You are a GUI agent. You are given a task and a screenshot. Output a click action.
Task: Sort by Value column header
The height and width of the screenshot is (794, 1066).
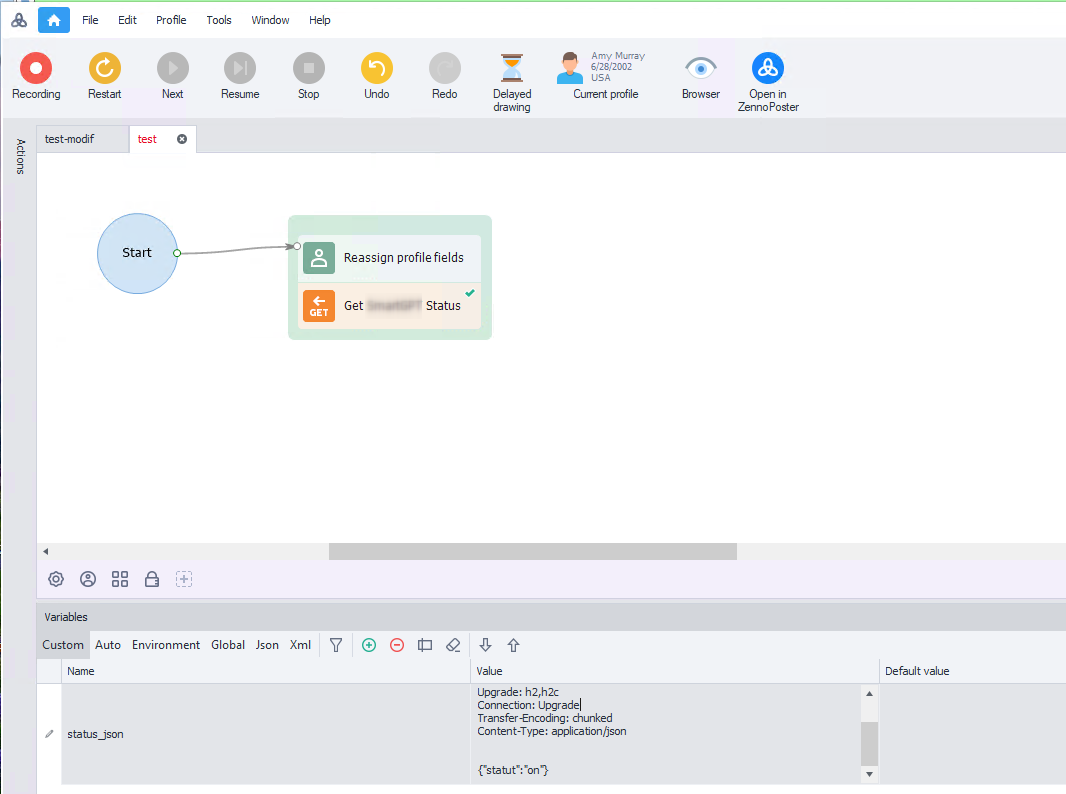674,671
